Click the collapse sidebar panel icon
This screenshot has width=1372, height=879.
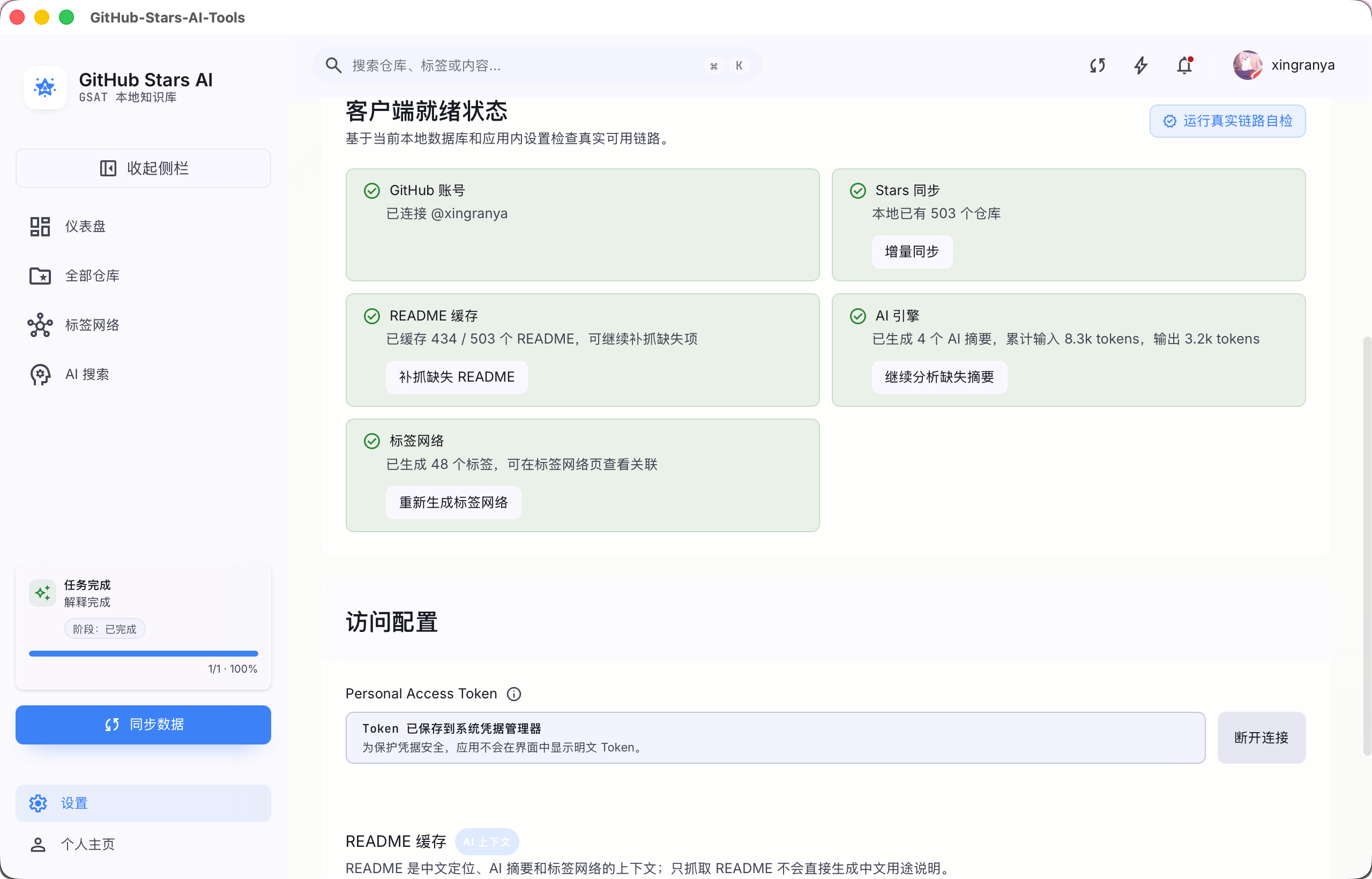108,168
